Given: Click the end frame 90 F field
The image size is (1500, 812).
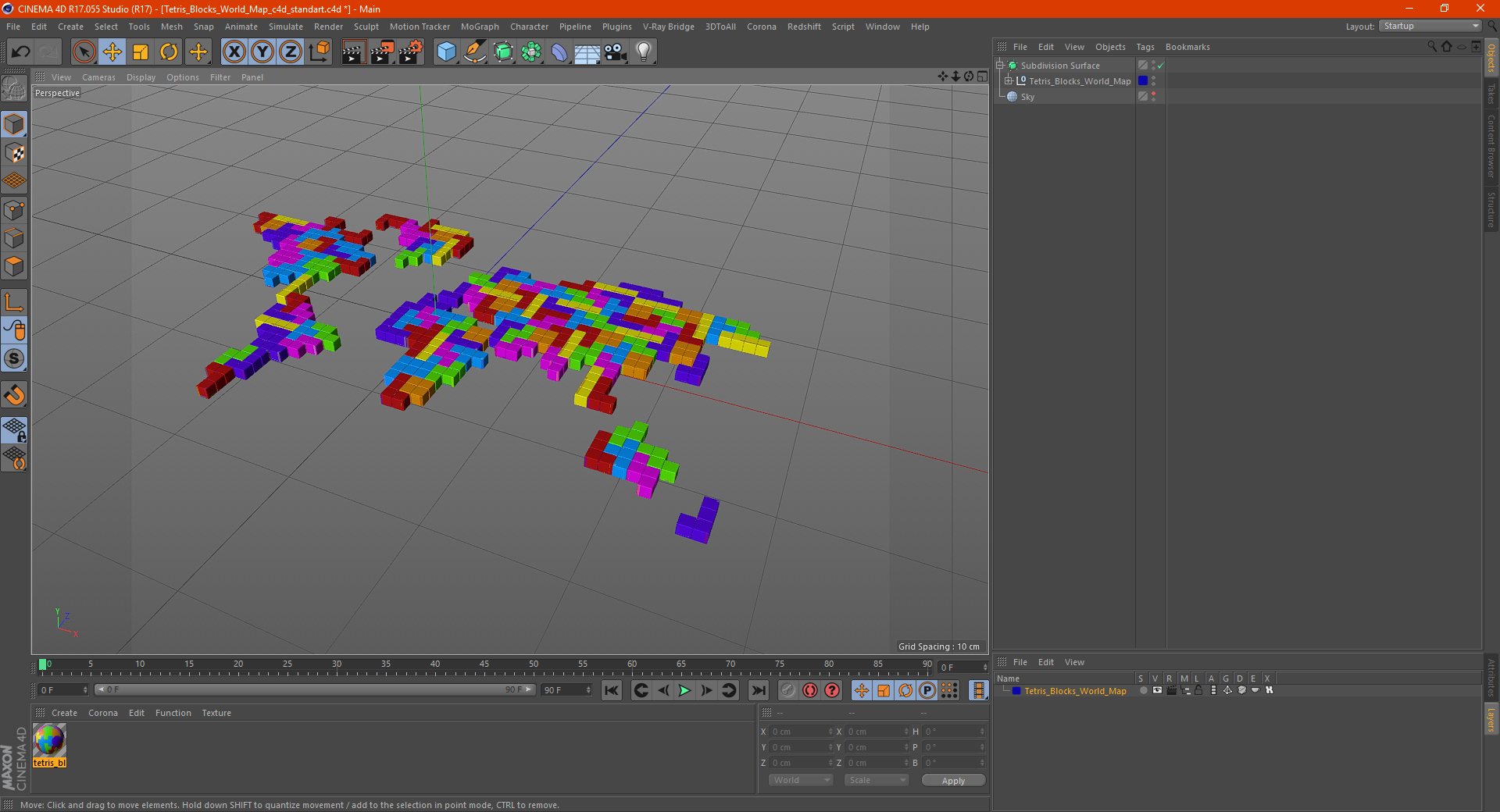Looking at the screenshot, I should click(567, 690).
